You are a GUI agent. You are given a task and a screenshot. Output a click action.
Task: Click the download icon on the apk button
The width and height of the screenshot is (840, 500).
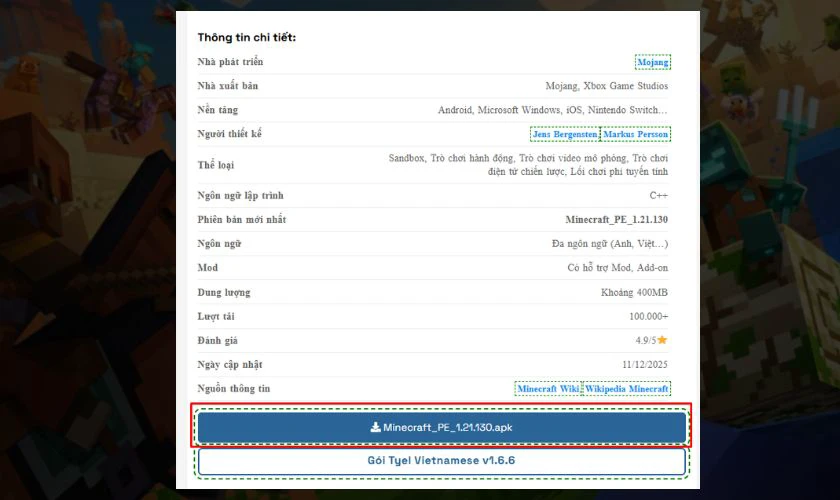tap(375, 428)
